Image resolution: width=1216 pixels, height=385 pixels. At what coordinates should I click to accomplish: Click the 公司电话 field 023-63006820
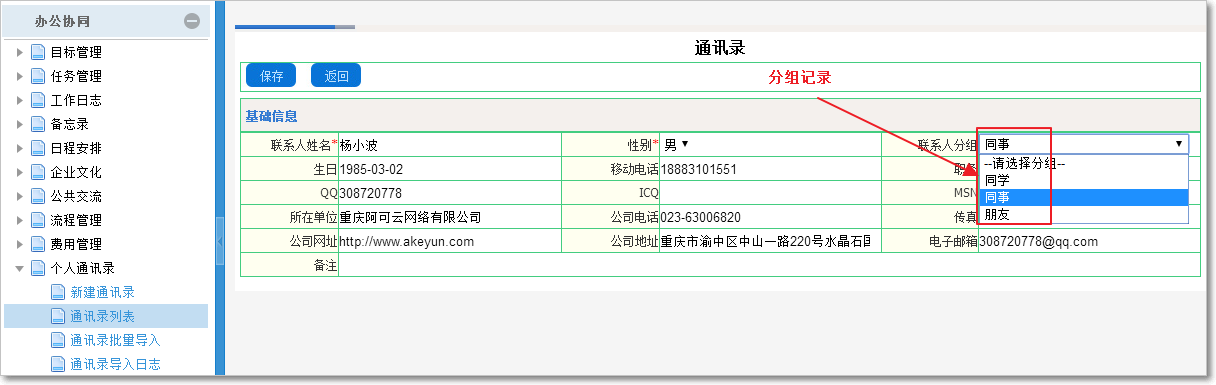click(x=769, y=217)
